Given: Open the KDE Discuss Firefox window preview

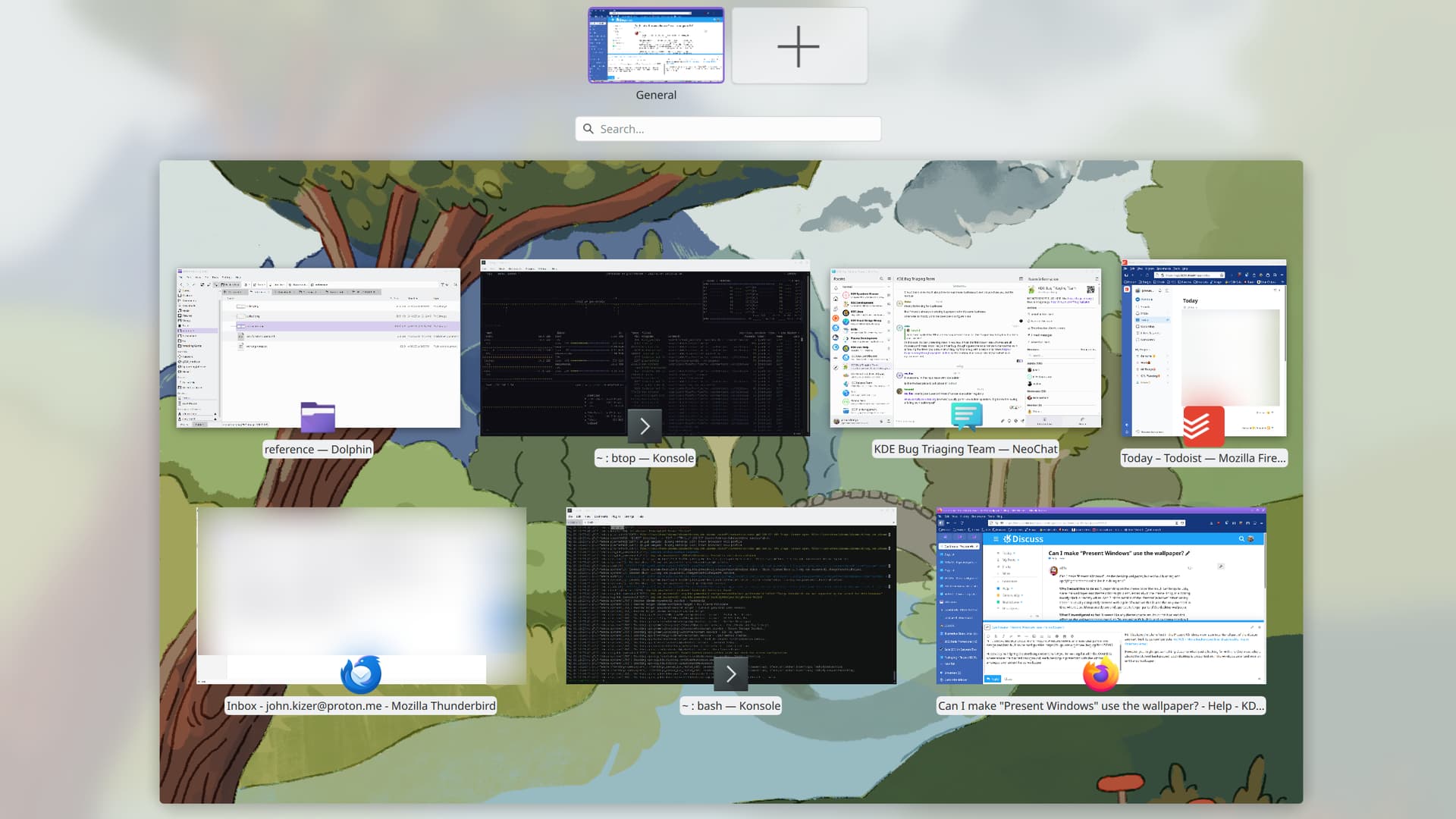Looking at the screenshot, I should (1101, 596).
